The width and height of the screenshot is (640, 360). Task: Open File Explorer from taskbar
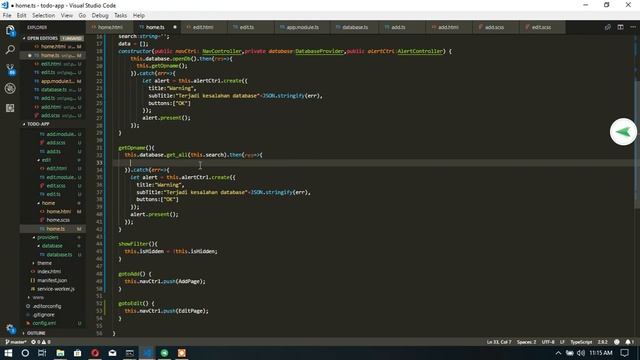60,353
